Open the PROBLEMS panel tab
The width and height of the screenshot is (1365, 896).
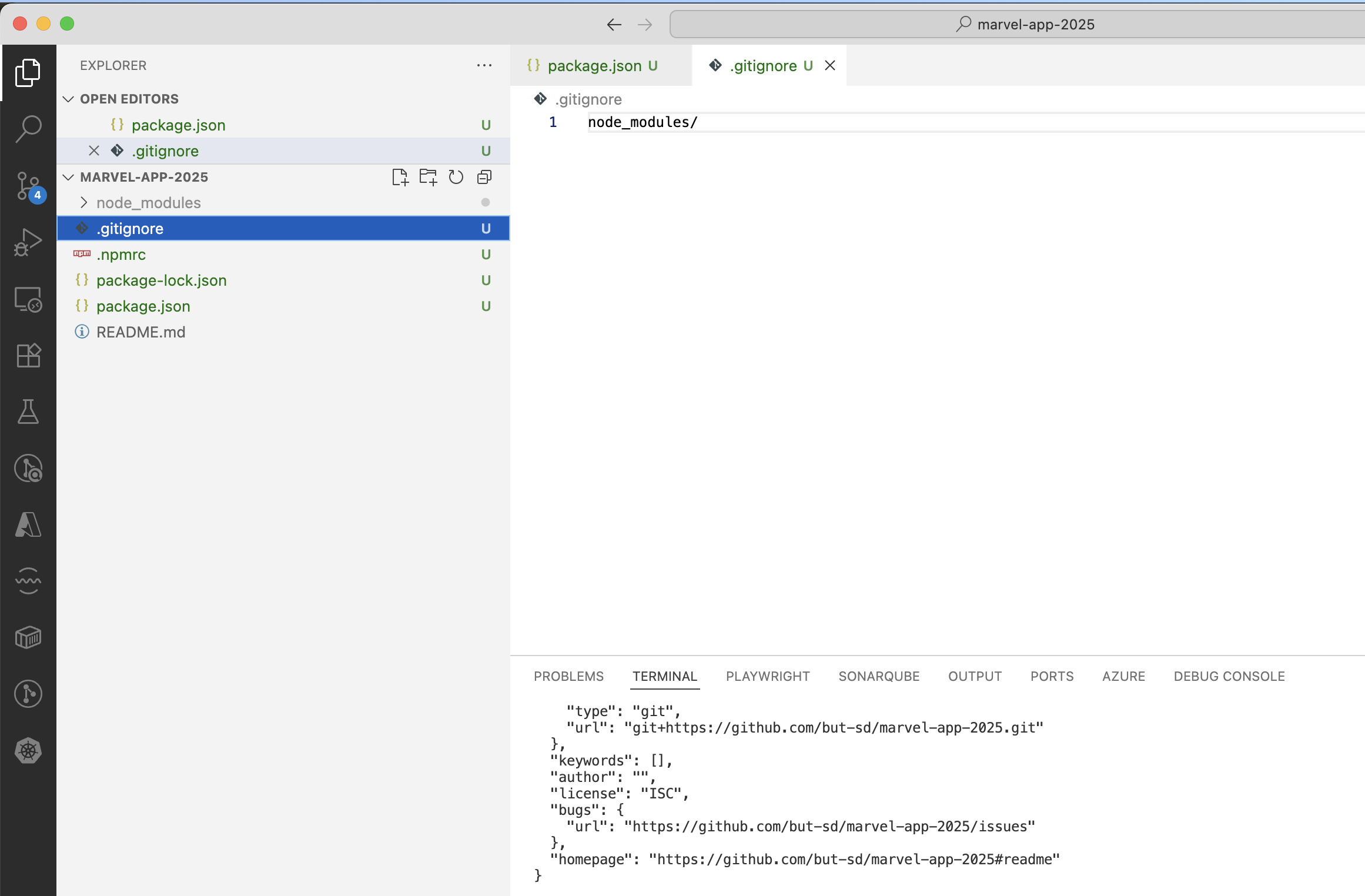click(568, 676)
